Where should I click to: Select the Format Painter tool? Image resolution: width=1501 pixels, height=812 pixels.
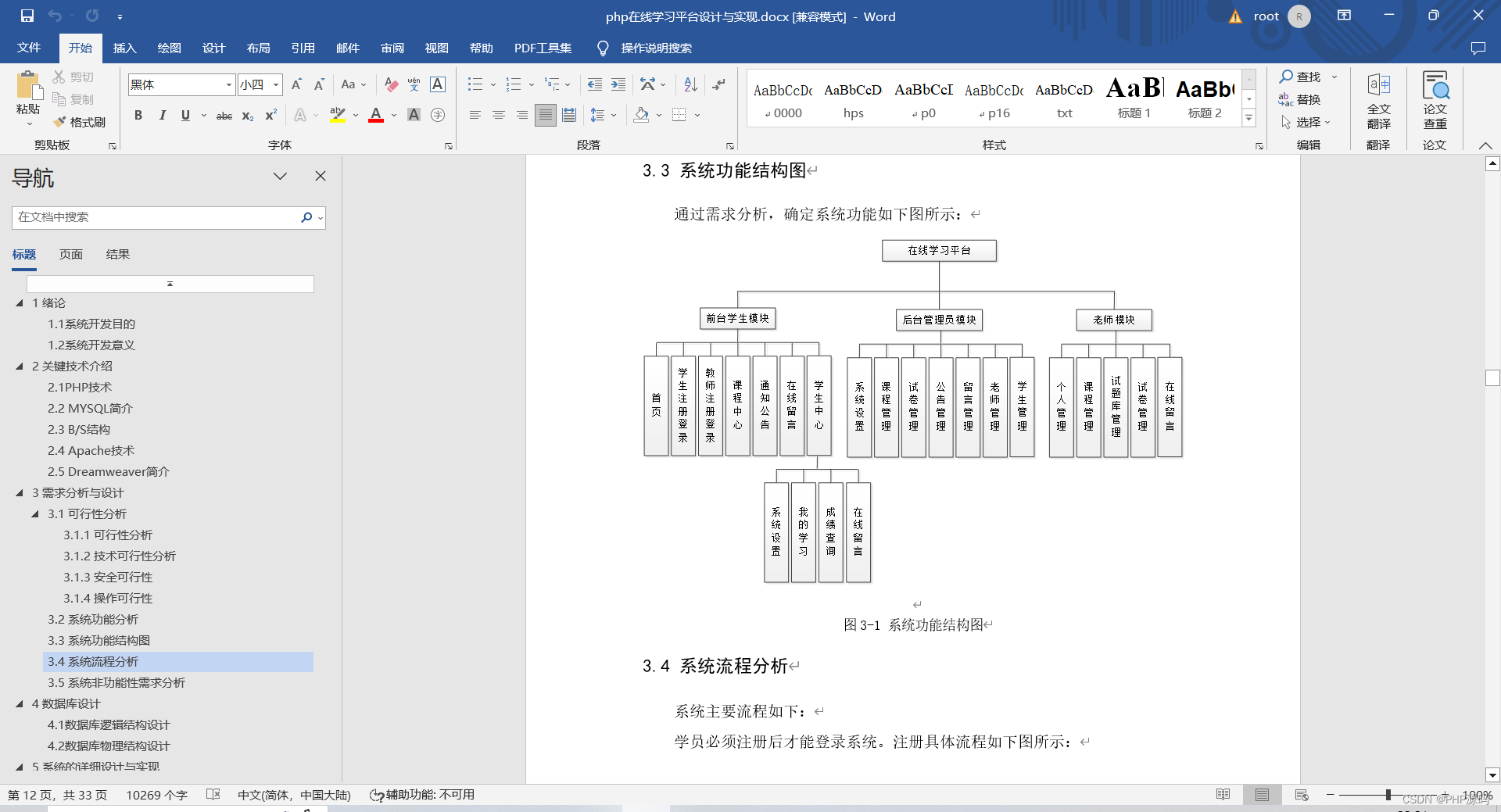click(x=79, y=122)
